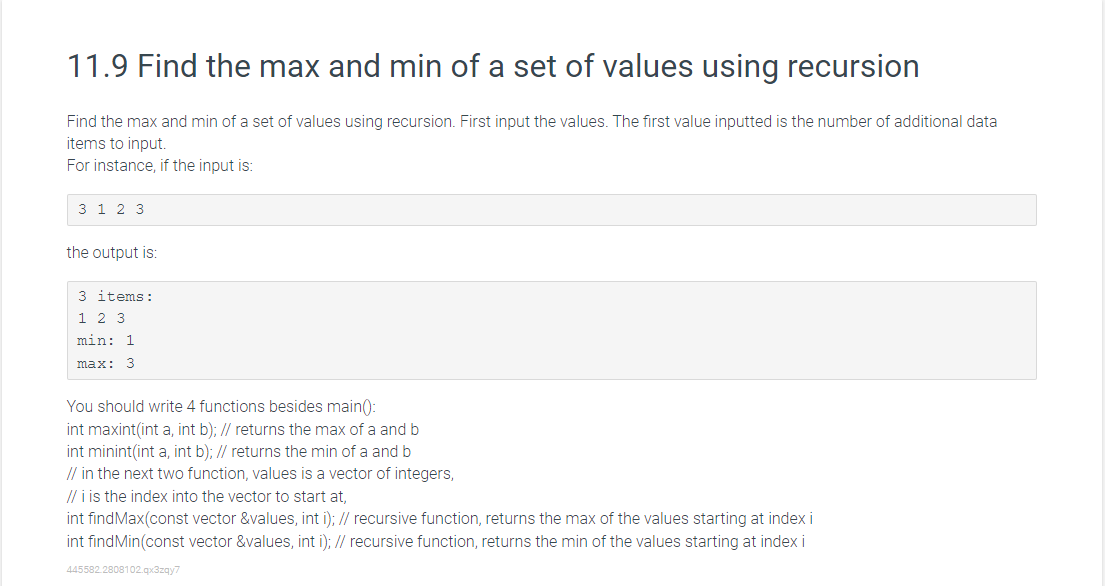Click the findMax function declaration line
The height and width of the screenshot is (586, 1105).
[440, 519]
